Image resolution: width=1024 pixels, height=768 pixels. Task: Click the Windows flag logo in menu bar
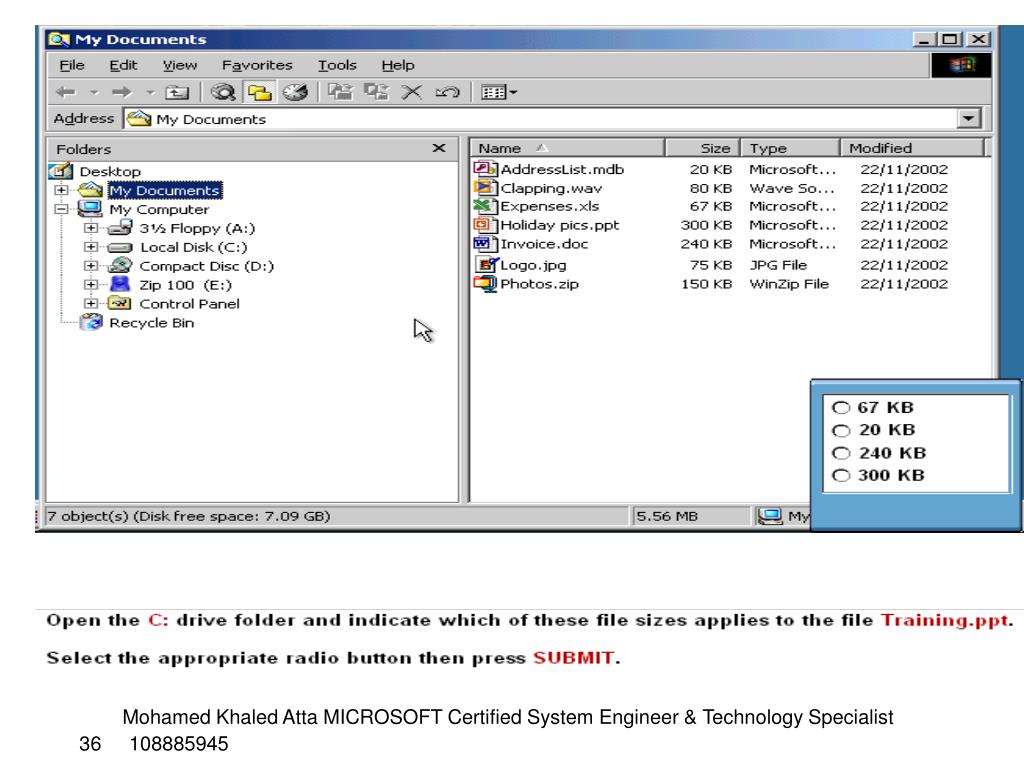961,65
